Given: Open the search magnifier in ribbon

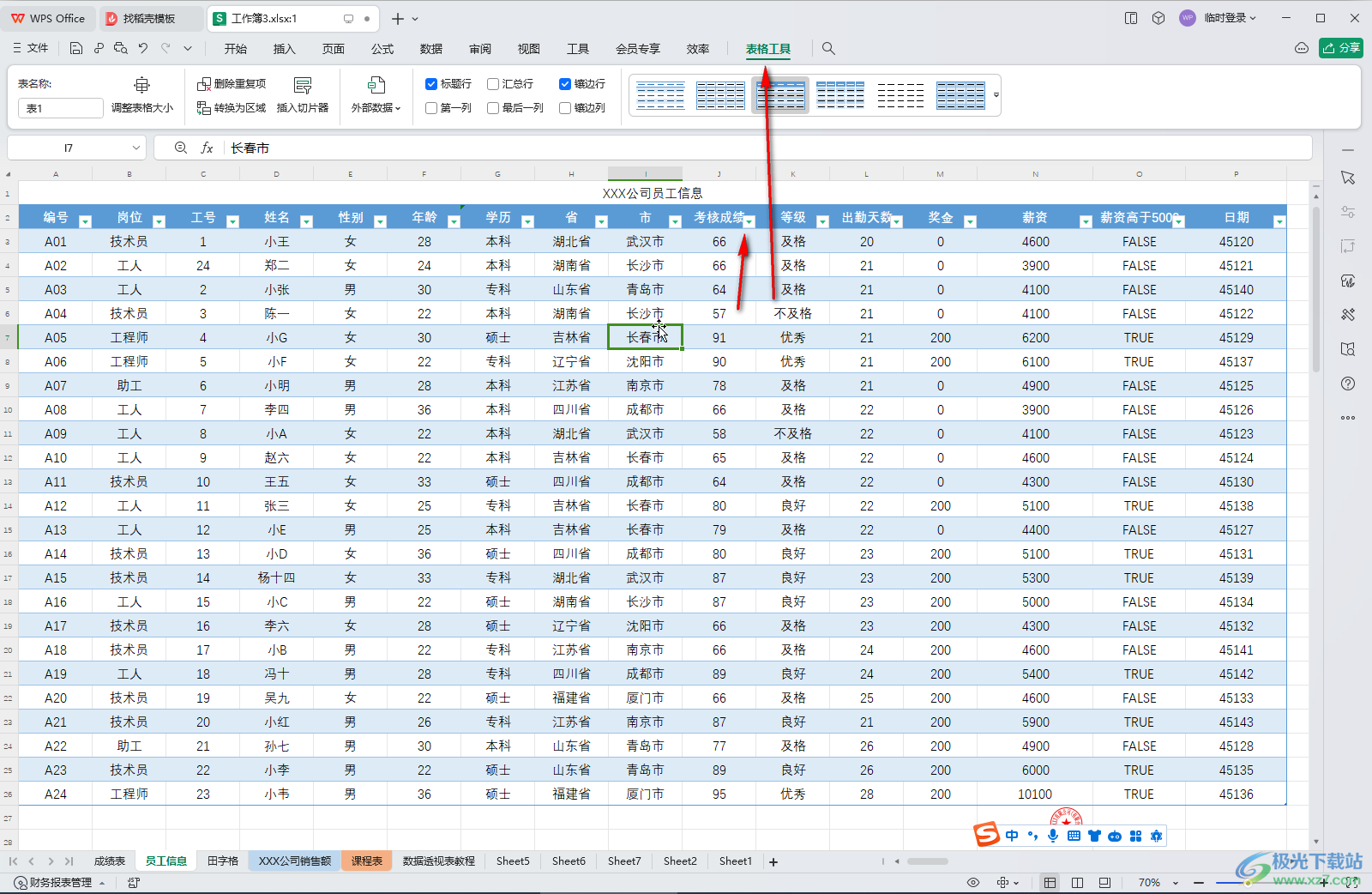Looking at the screenshot, I should point(828,49).
